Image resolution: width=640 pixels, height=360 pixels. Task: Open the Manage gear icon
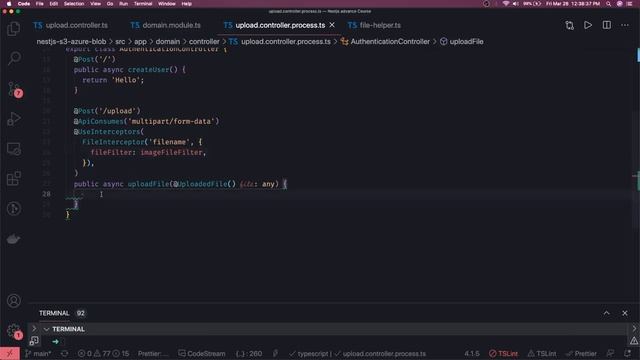click(14, 331)
